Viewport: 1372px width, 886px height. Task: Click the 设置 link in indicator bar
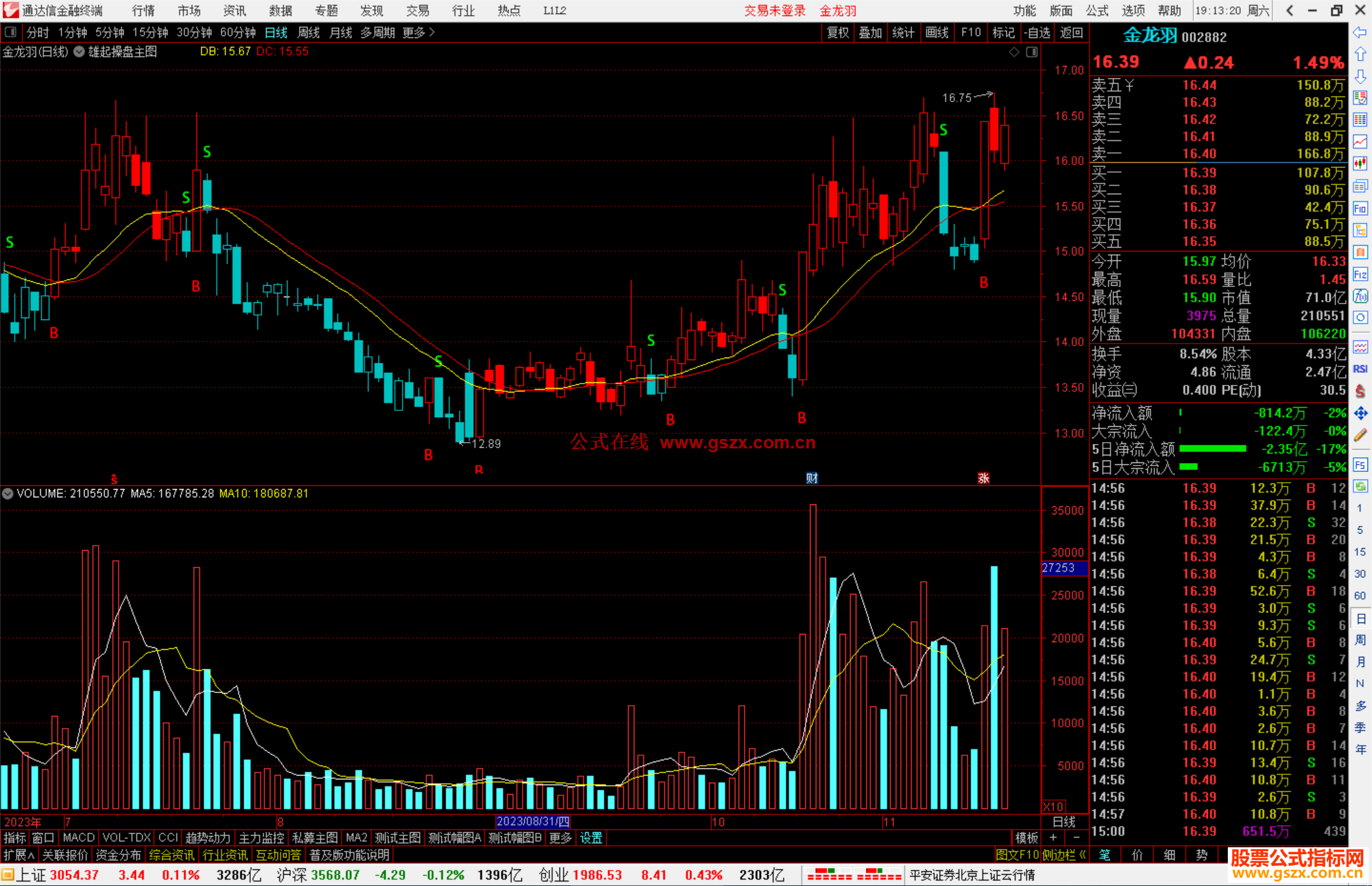point(591,838)
